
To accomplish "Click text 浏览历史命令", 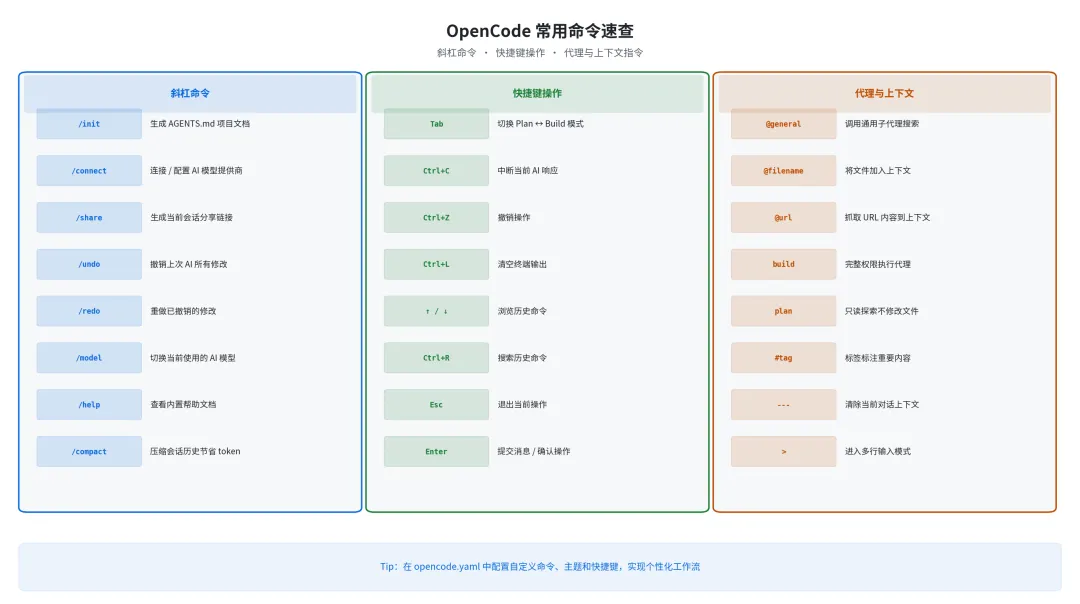I will 522,311.
